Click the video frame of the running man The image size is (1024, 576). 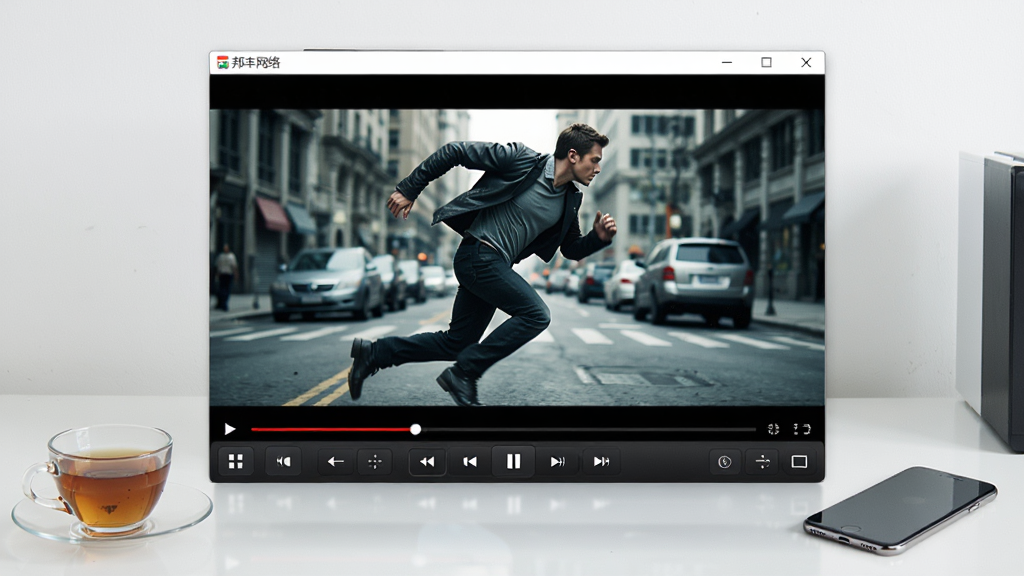point(517,257)
